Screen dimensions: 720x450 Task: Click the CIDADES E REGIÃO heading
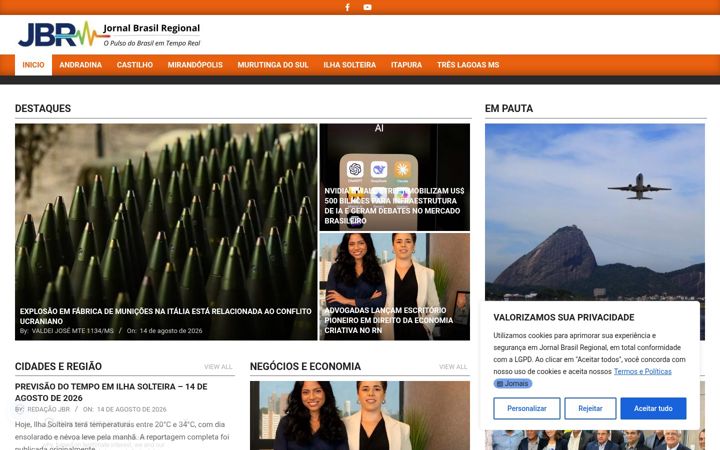(58, 366)
